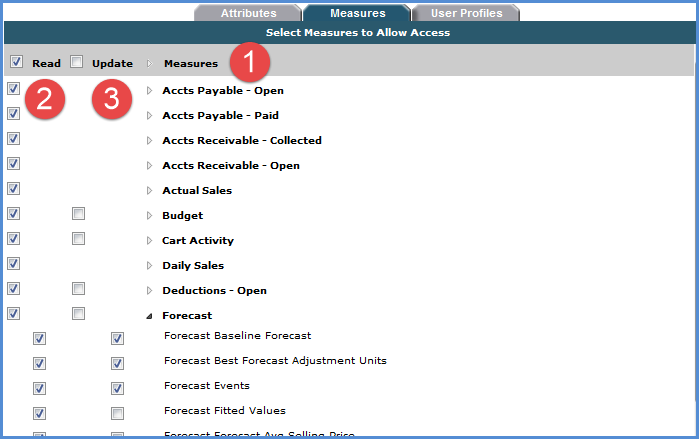This screenshot has height=439, width=699.
Task: Click the Forecast Best Forecast Adjustment Units label
Action: [x=275, y=361]
